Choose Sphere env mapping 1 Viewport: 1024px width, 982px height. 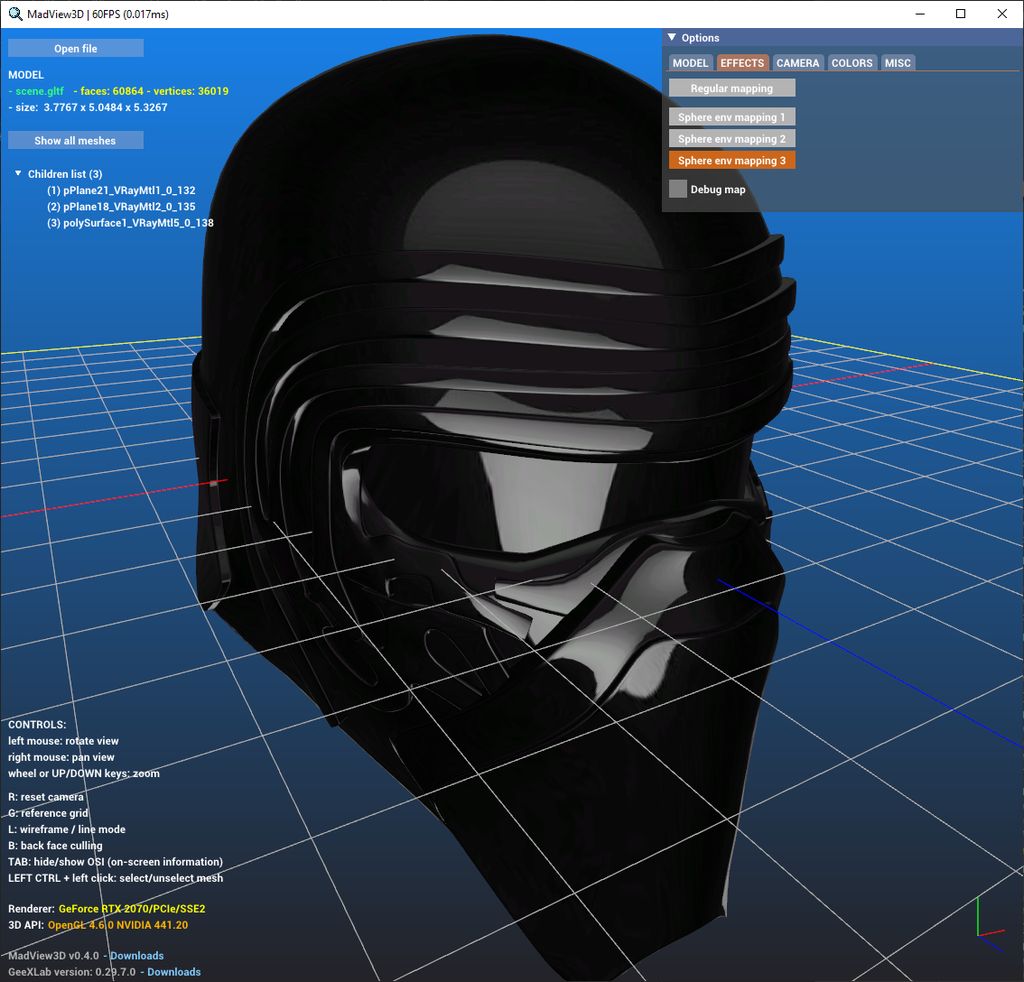coord(731,117)
